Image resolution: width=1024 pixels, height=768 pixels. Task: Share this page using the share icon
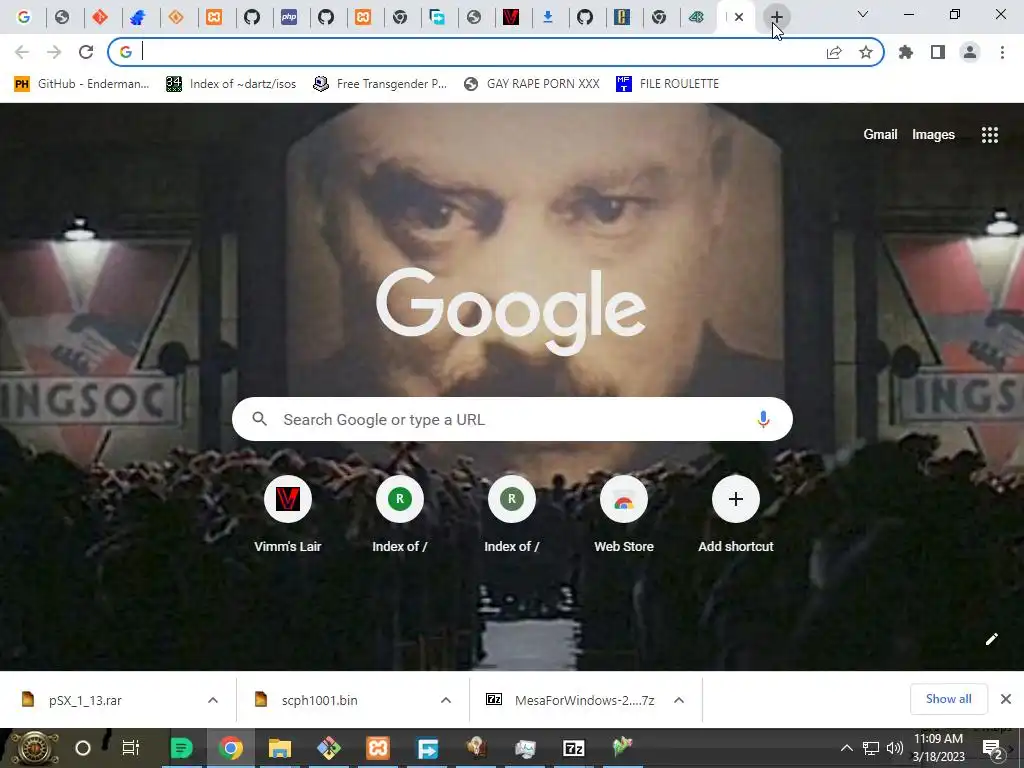coord(834,52)
